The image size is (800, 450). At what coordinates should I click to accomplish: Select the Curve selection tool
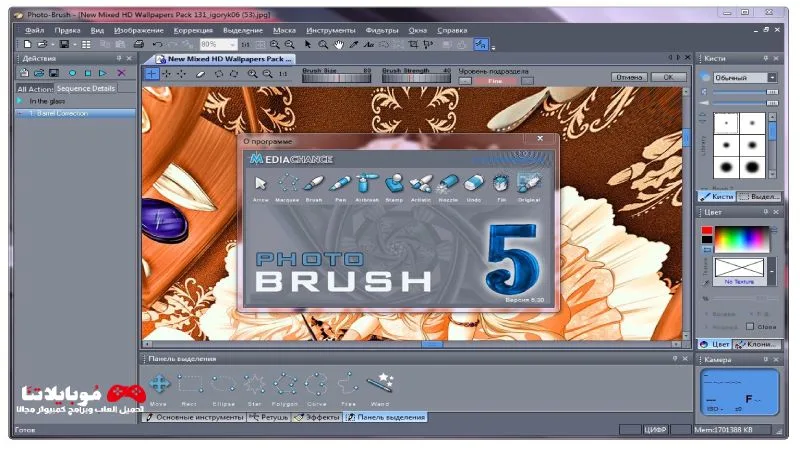point(316,384)
